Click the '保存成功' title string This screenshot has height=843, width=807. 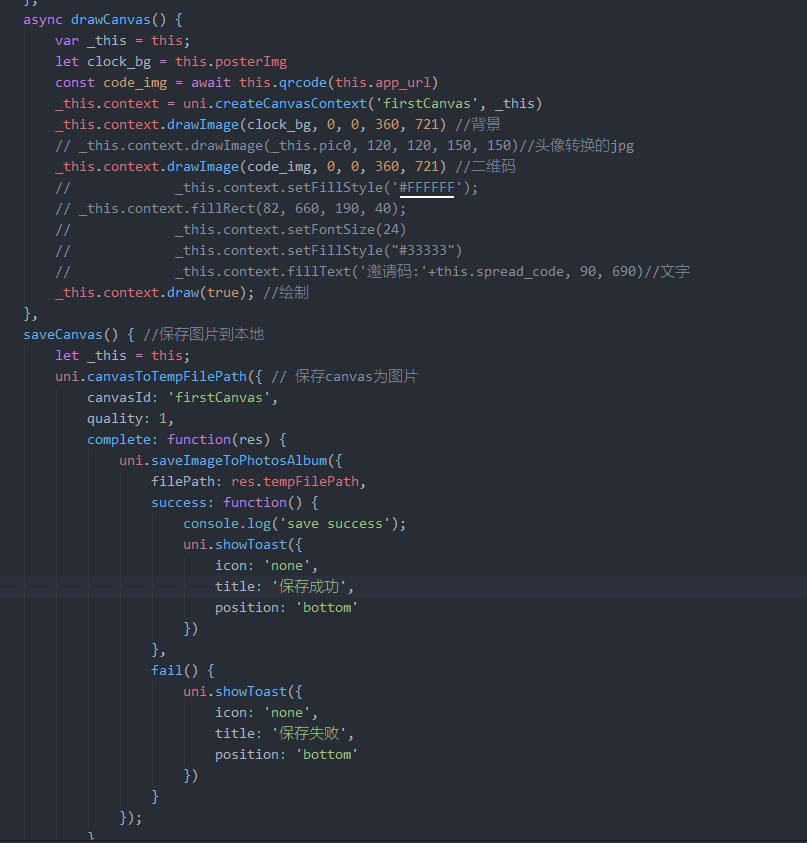pos(309,587)
